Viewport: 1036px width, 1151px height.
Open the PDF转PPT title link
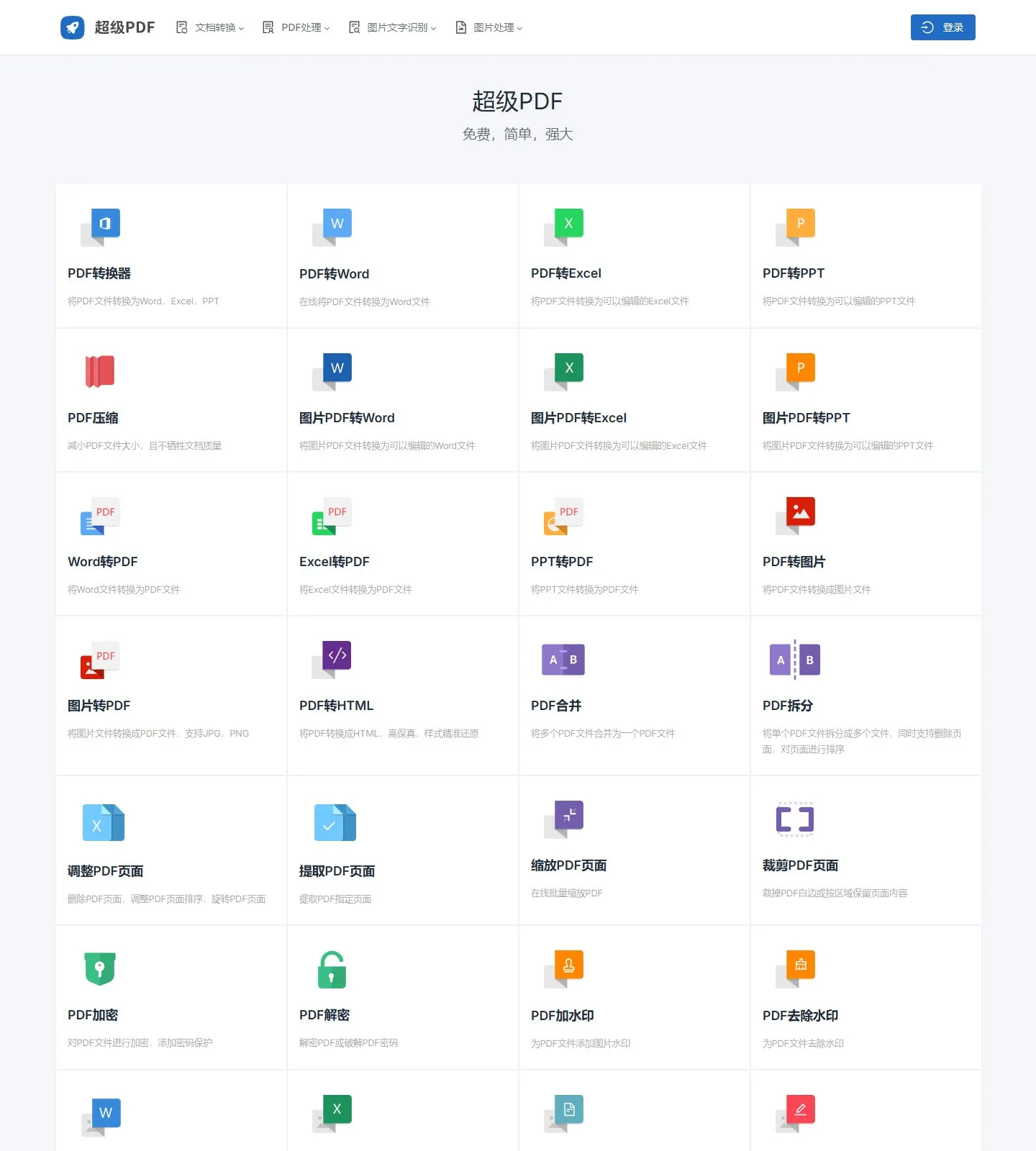793,273
